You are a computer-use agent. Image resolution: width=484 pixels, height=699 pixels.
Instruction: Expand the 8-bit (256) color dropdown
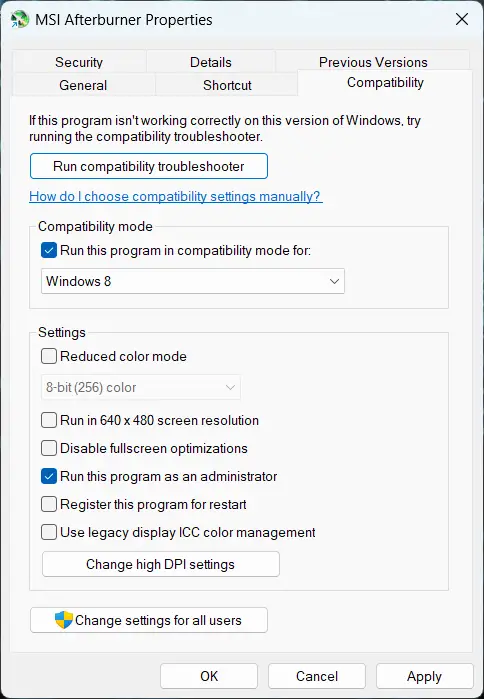tap(141, 387)
